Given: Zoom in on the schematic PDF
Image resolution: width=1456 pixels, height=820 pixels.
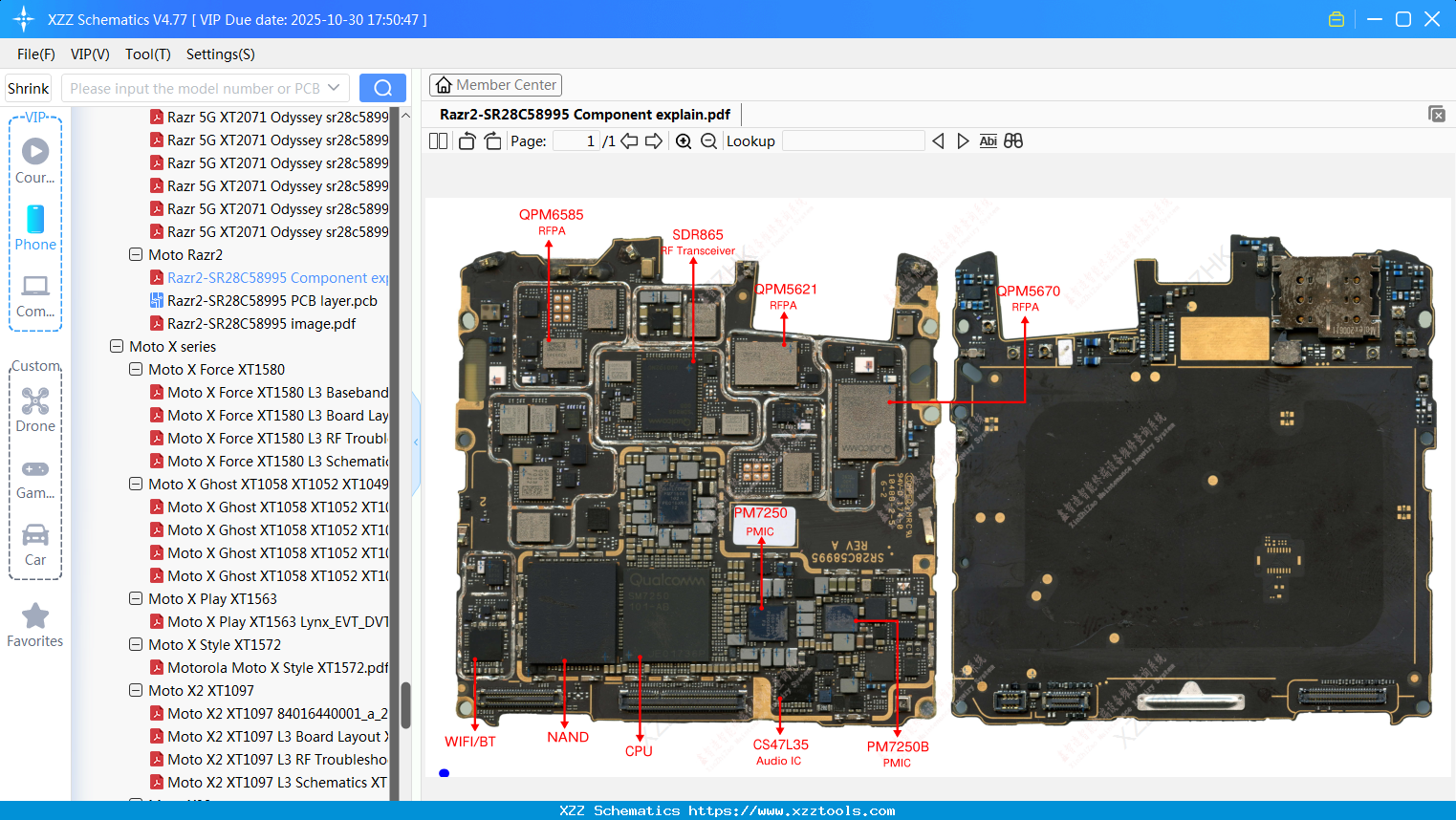Looking at the screenshot, I should [684, 140].
